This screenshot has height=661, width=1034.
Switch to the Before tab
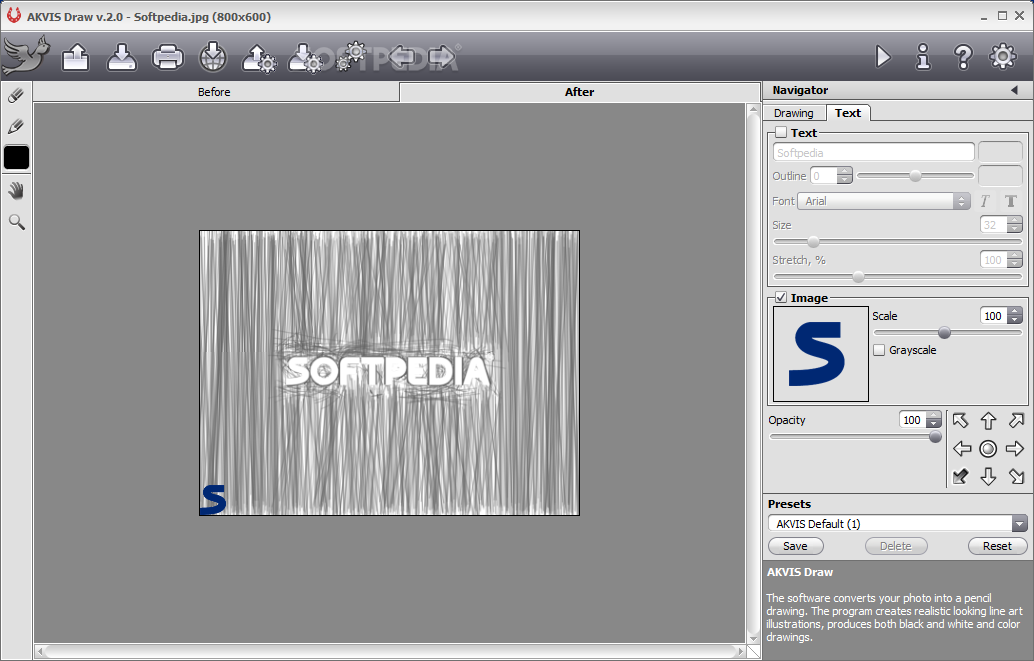tap(216, 92)
